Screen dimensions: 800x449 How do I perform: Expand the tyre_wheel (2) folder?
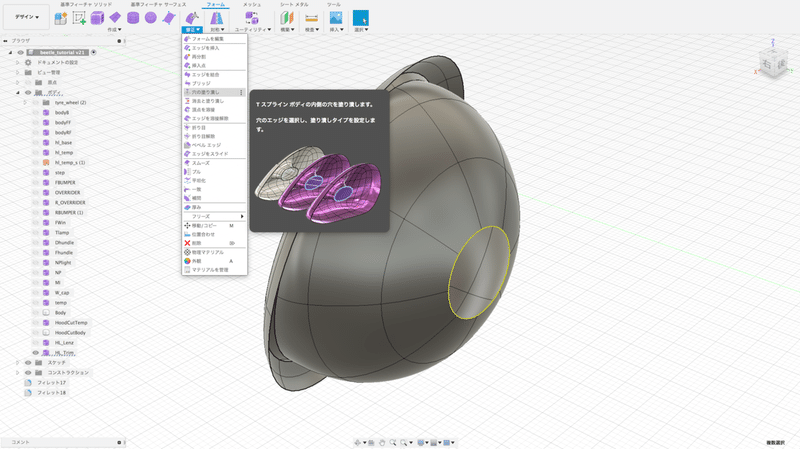point(25,103)
